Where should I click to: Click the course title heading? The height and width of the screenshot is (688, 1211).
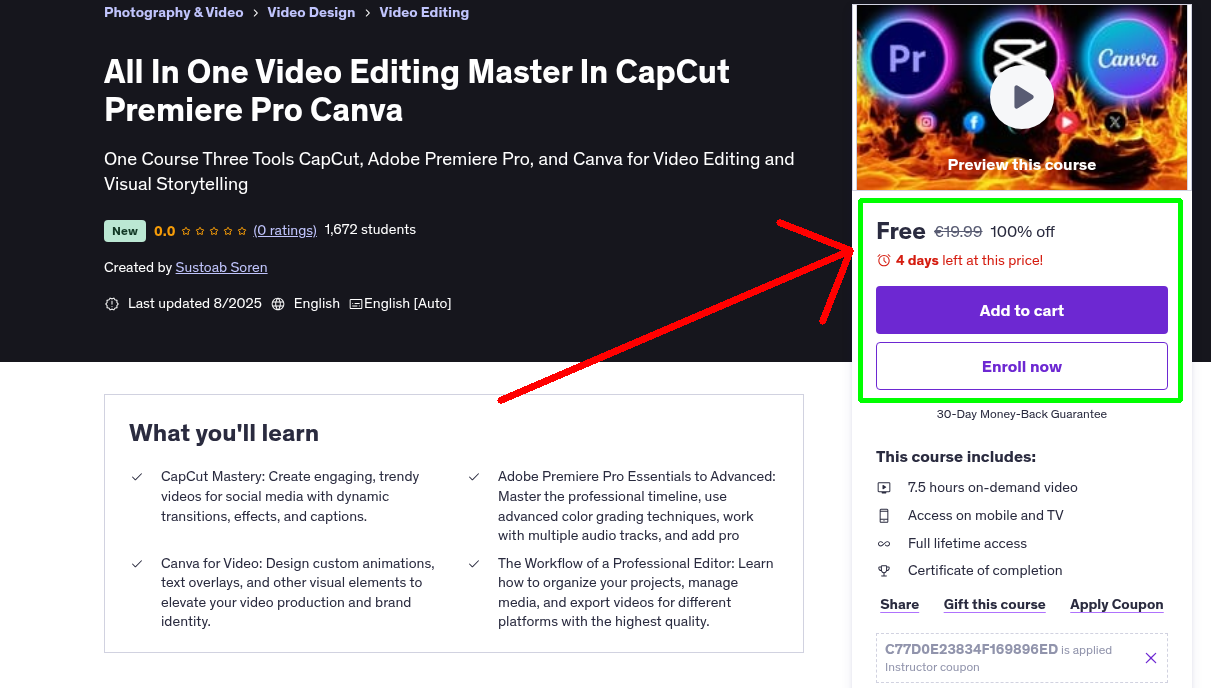pyautogui.click(x=417, y=90)
